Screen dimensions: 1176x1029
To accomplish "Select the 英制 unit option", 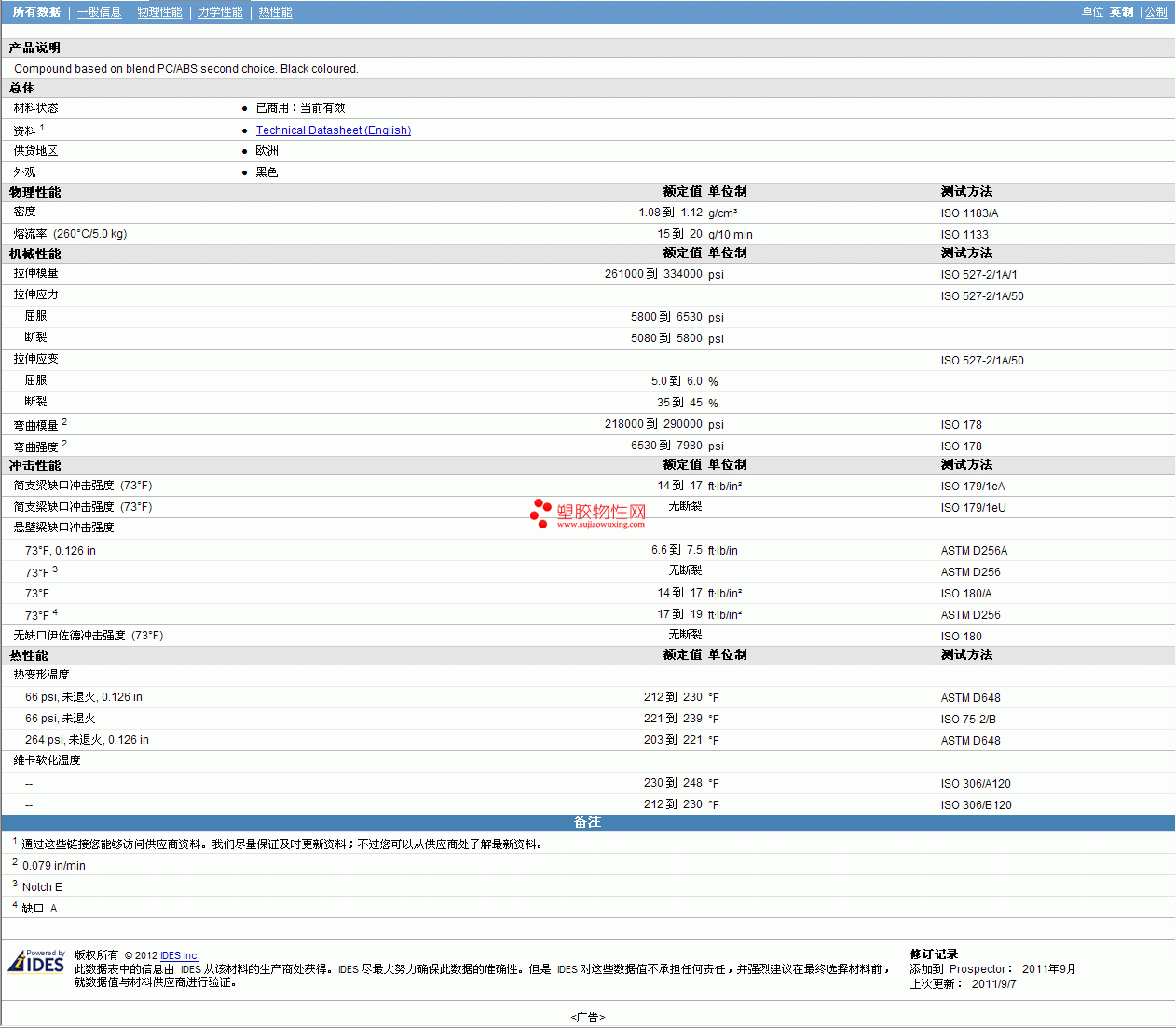I will 1121,12.
